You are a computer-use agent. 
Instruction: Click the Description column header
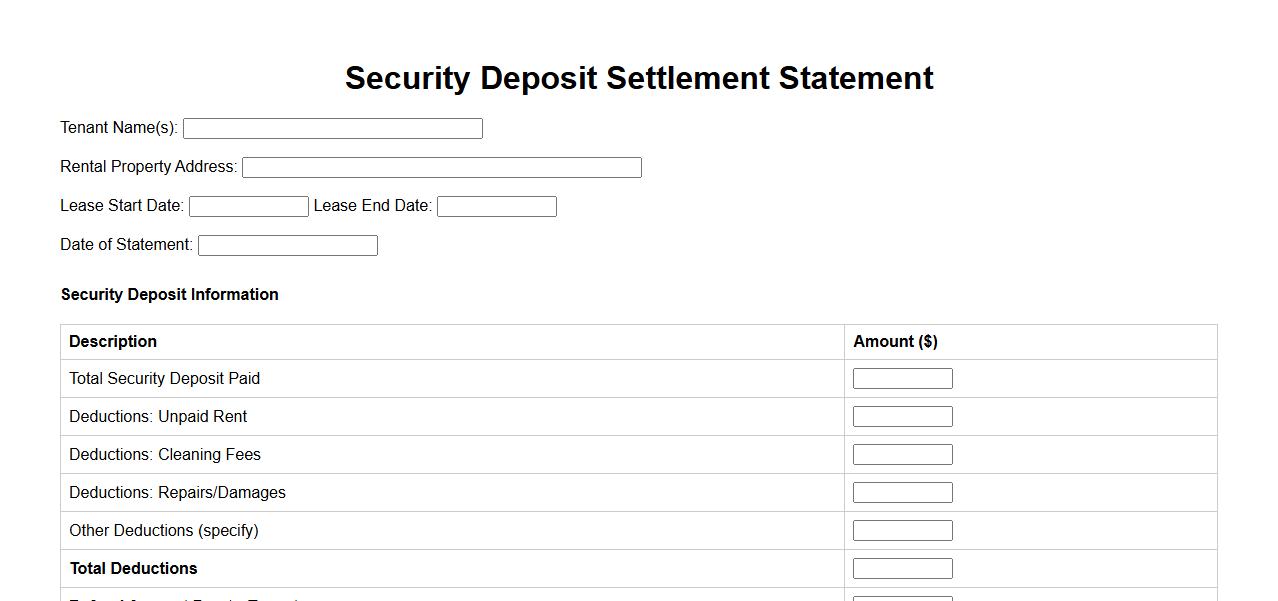[x=113, y=342]
